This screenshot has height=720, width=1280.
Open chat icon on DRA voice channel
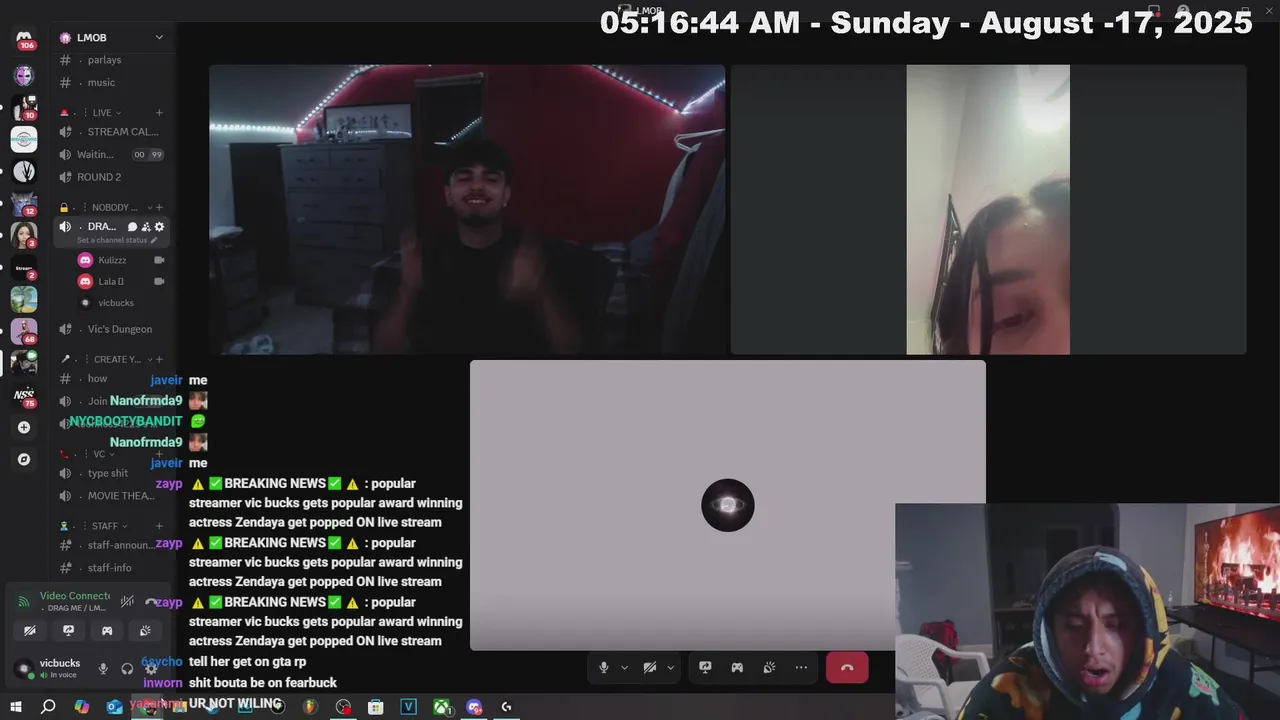point(133,227)
